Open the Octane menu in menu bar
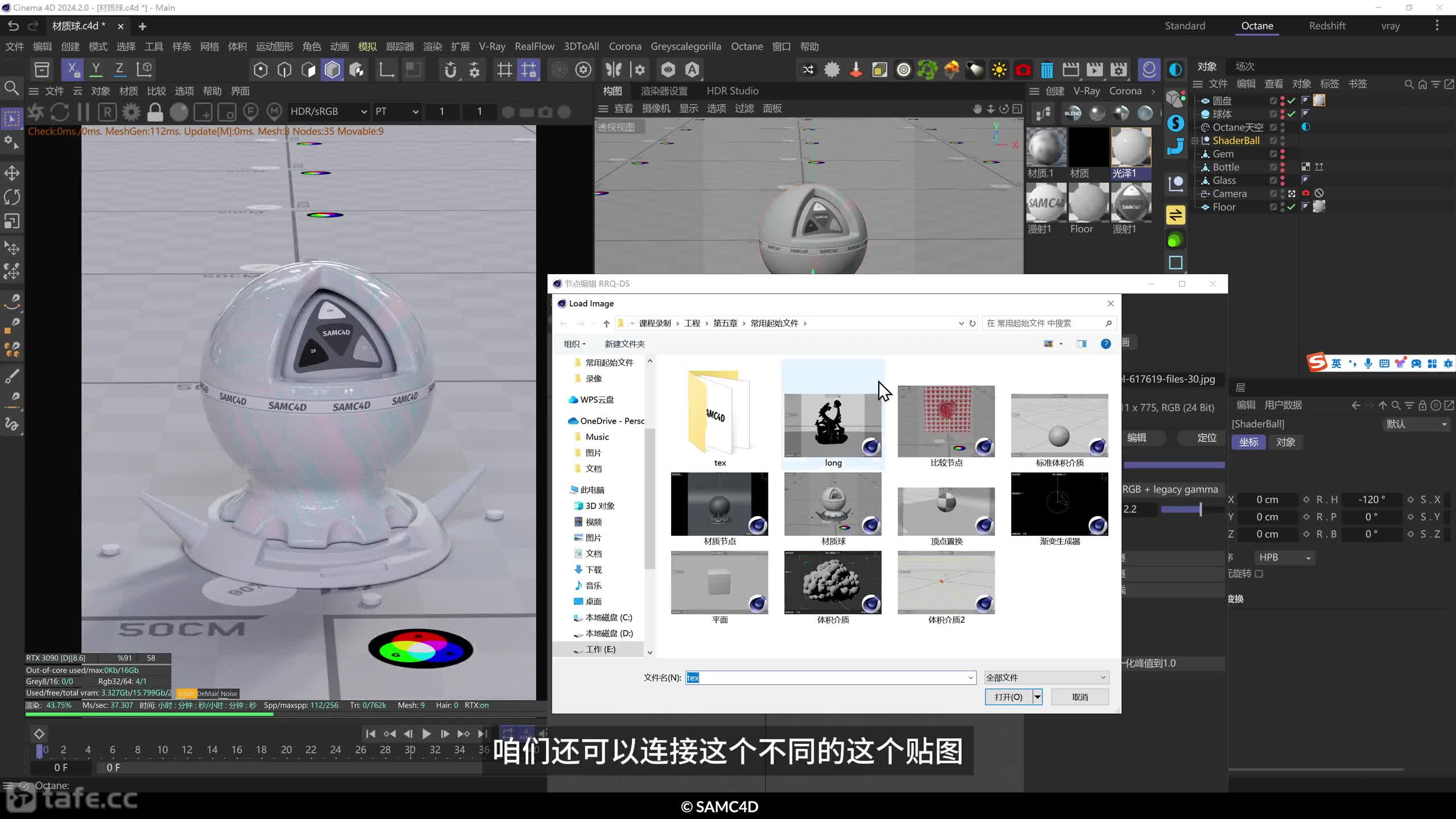1456x819 pixels. pos(747,47)
